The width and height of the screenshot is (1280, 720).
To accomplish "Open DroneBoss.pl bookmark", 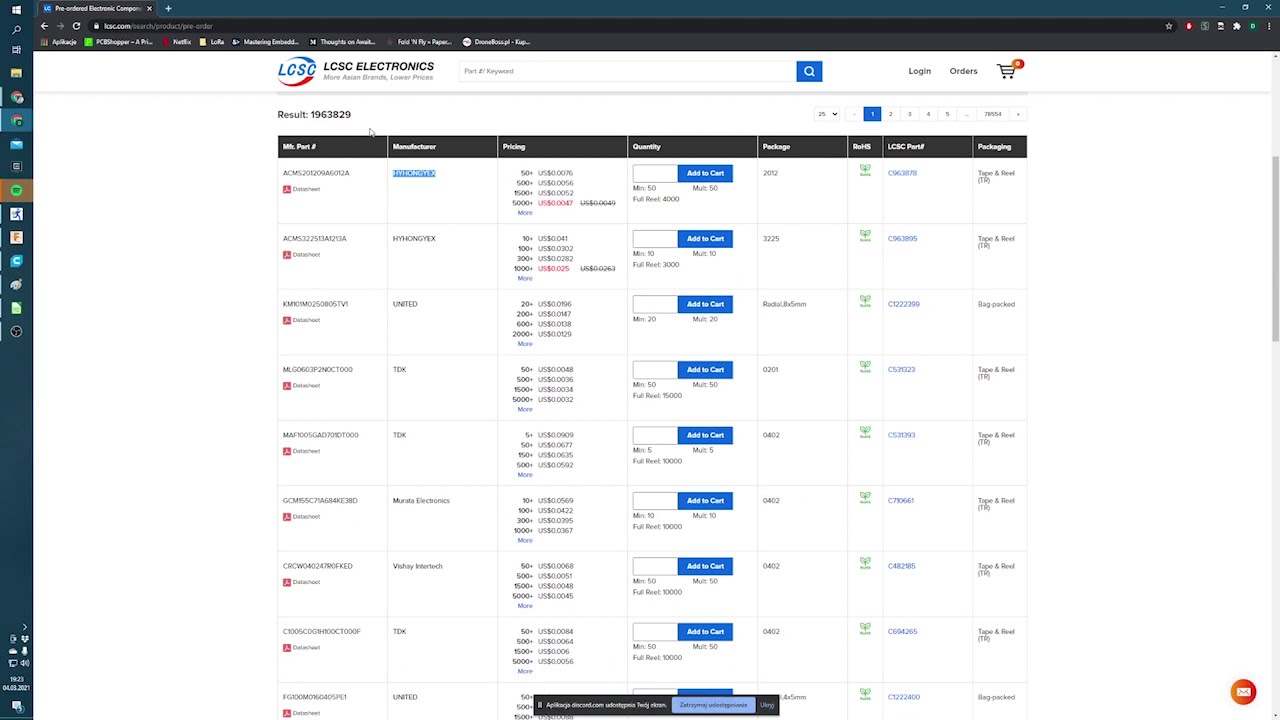I will (x=496, y=42).
